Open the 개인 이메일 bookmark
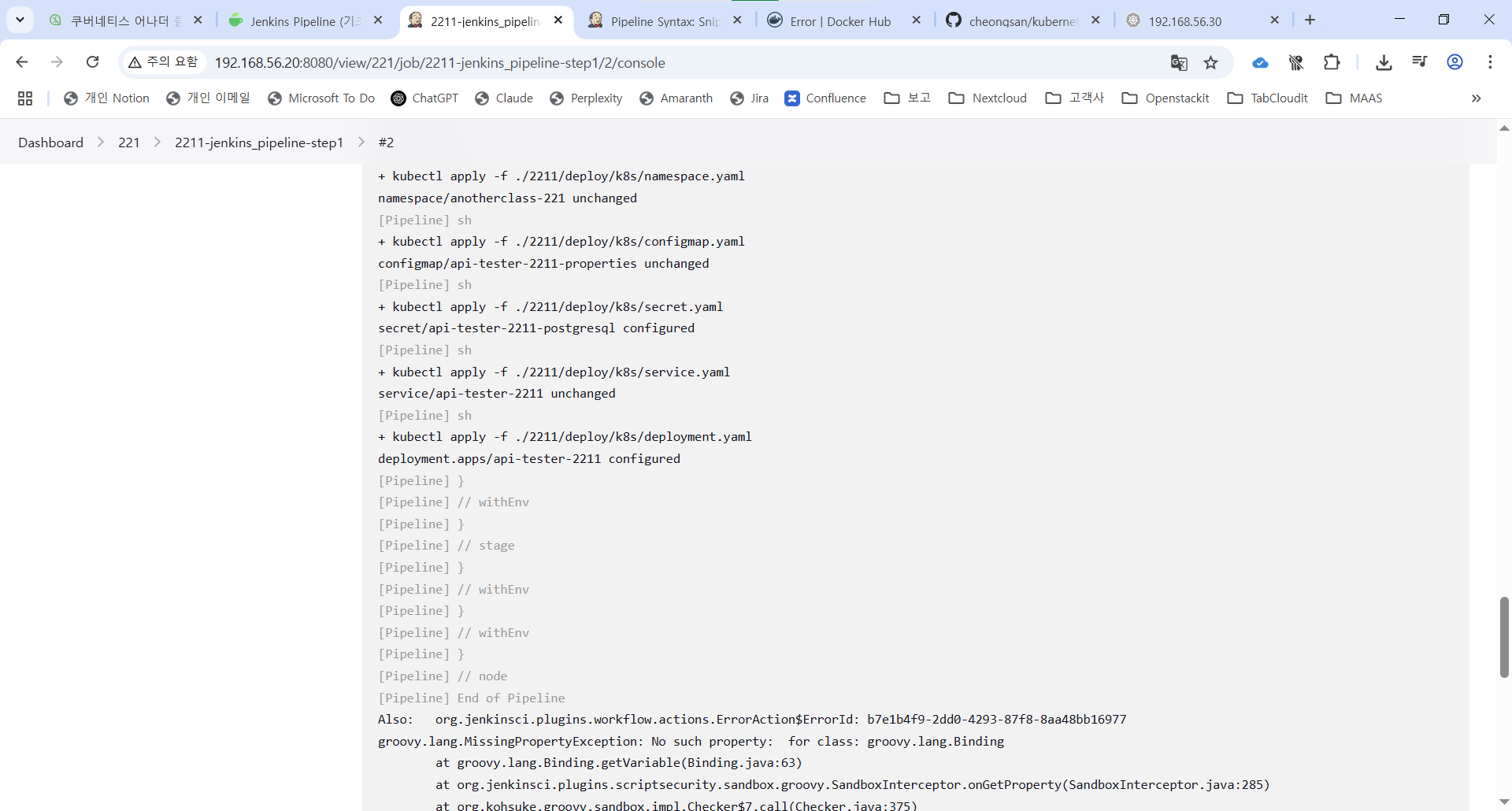This screenshot has width=1512, height=811. pos(209,98)
